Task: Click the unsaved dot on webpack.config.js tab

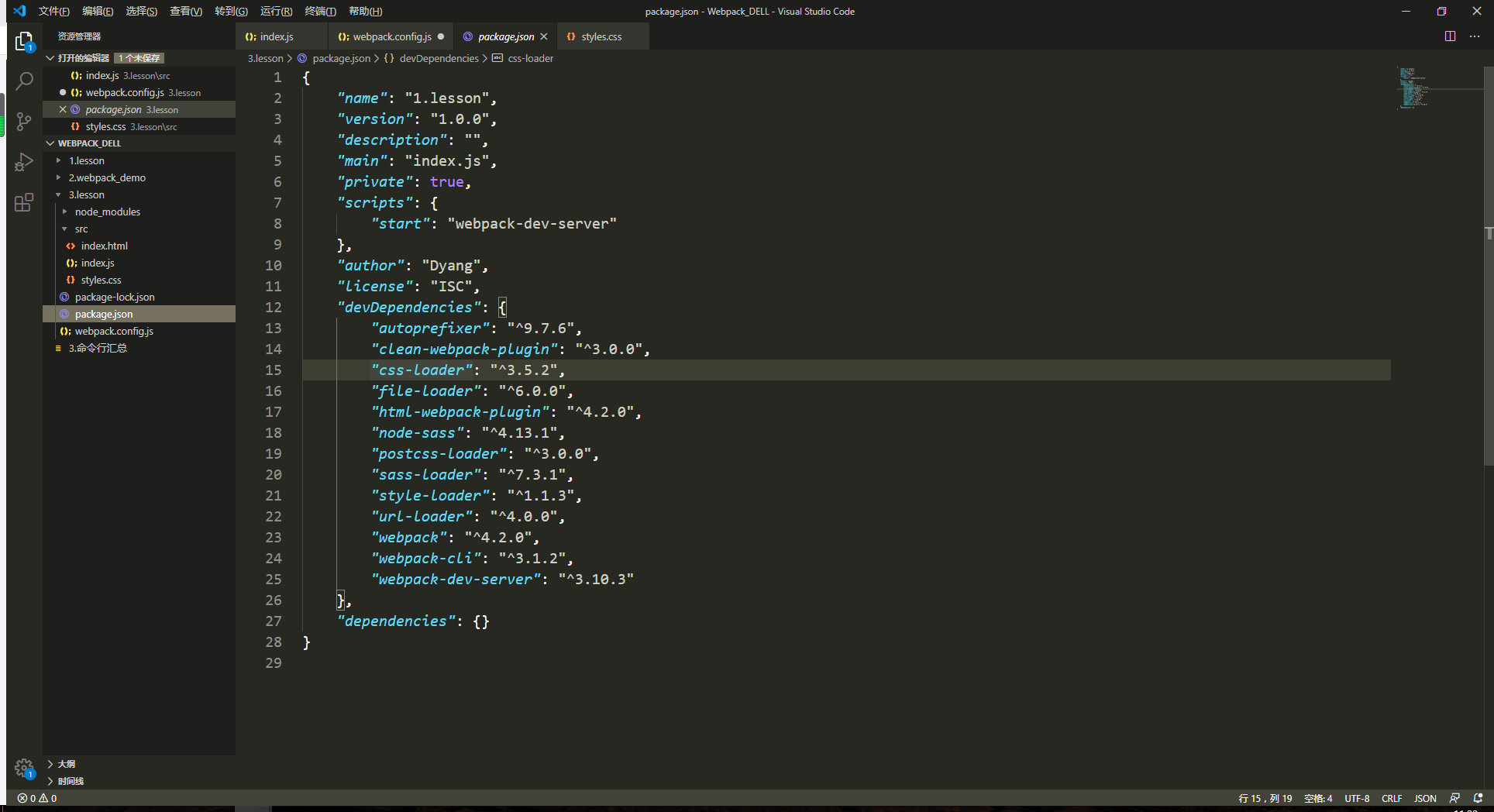Action: tap(441, 36)
